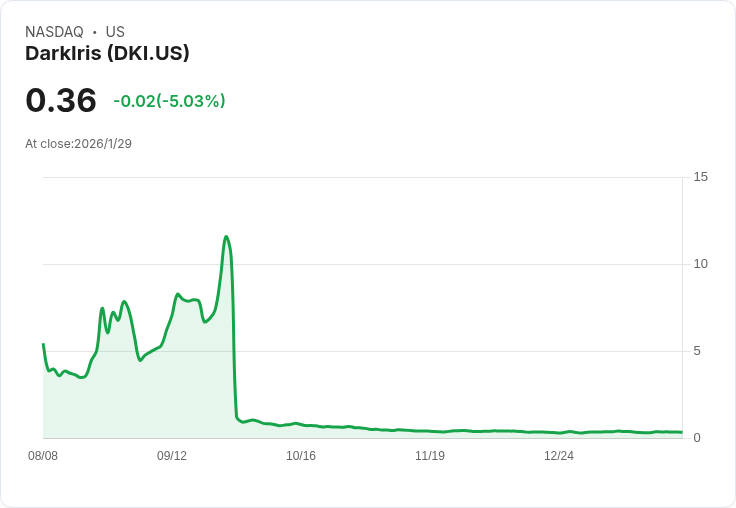
Task: Click the 5 label on the y-axis
Action: [x=697, y=351]
